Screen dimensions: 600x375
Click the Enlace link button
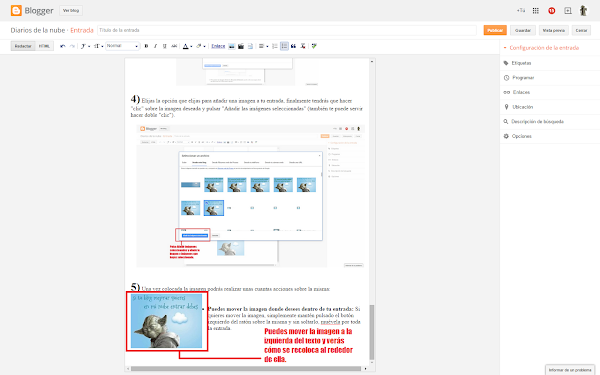[218, 46]
